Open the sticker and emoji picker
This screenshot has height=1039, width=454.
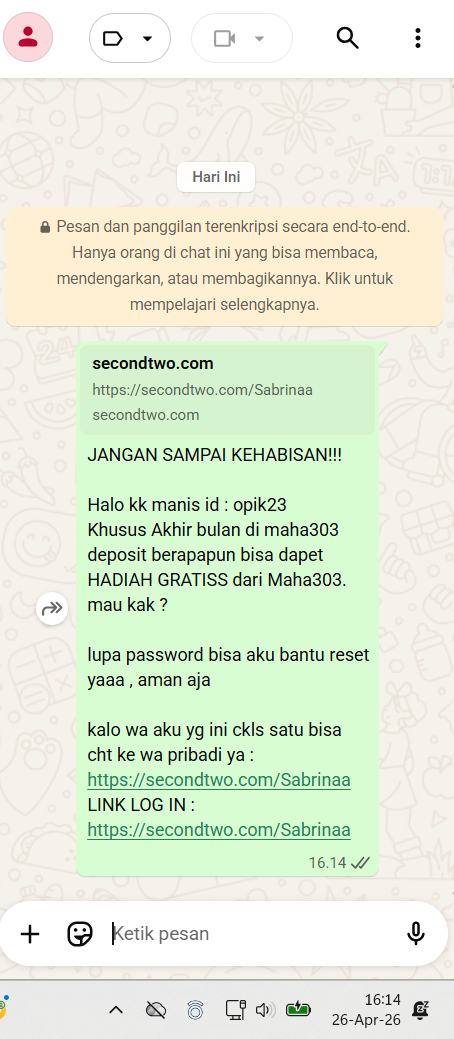pos(80,934)
